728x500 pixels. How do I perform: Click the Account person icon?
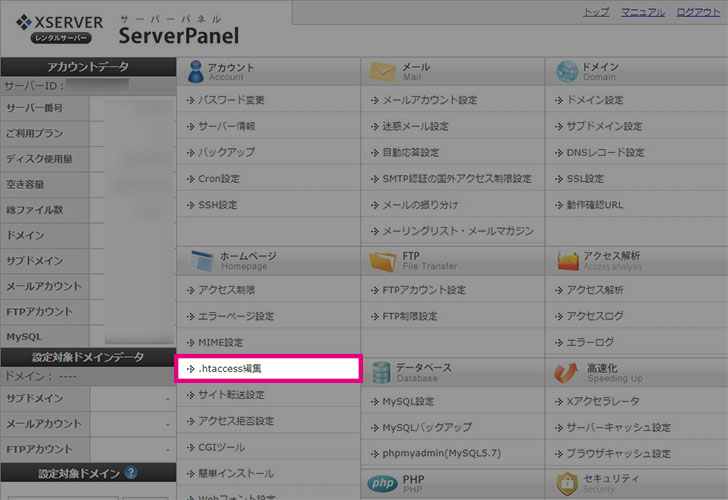(195, 71)
